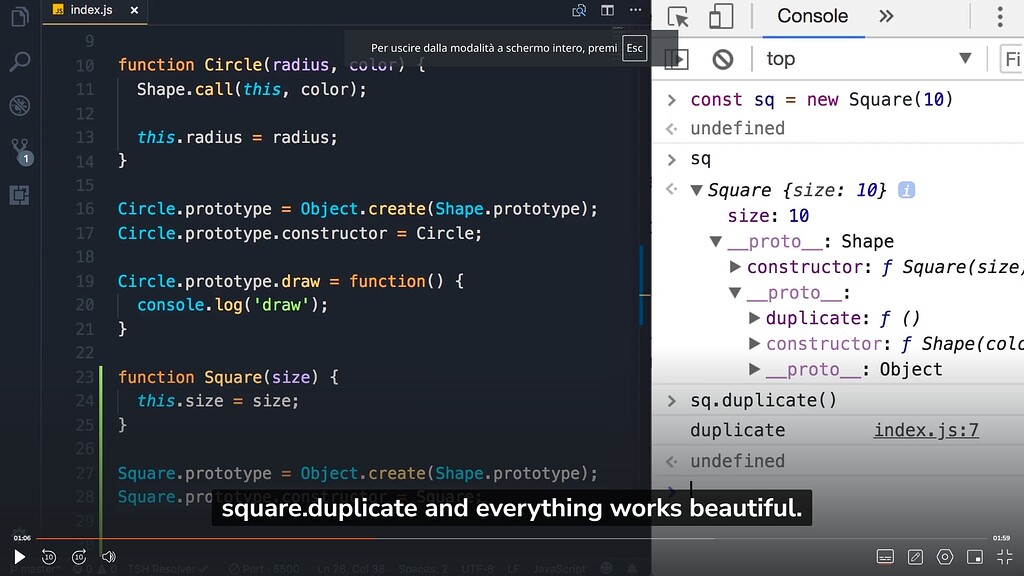The height and width of the screenshot is (576, 1024).
Task: Open the index.js:7 source link
Action: tap(925, 430)
